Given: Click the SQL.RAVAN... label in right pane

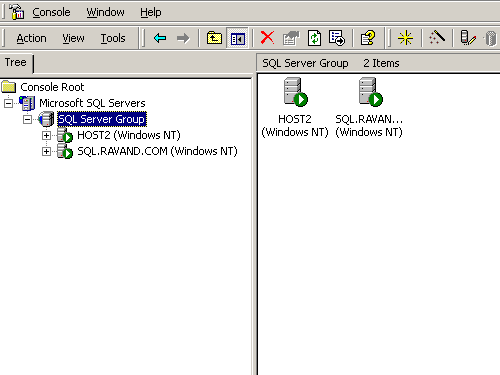Looking at the screenshot, I should click(x=369, y=126).
